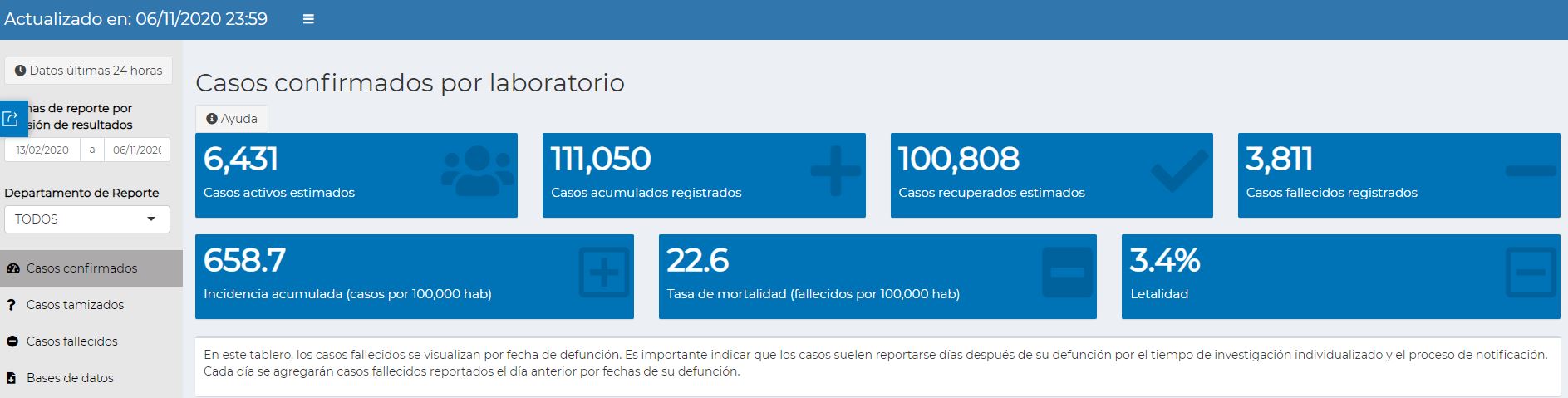Click the hamburger menu icon in header

(x=308, y=19)
